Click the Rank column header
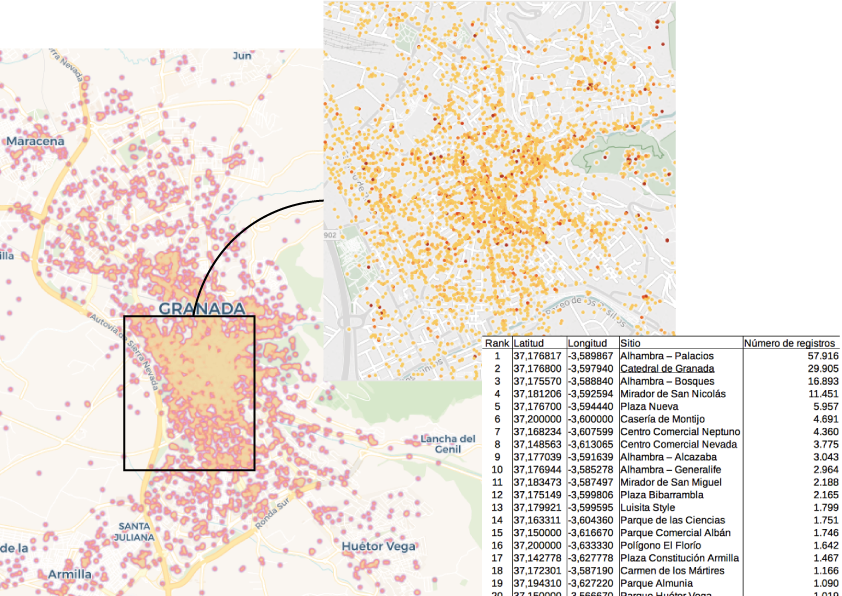Viewport: 842px width, 596px height. [496, 343]
